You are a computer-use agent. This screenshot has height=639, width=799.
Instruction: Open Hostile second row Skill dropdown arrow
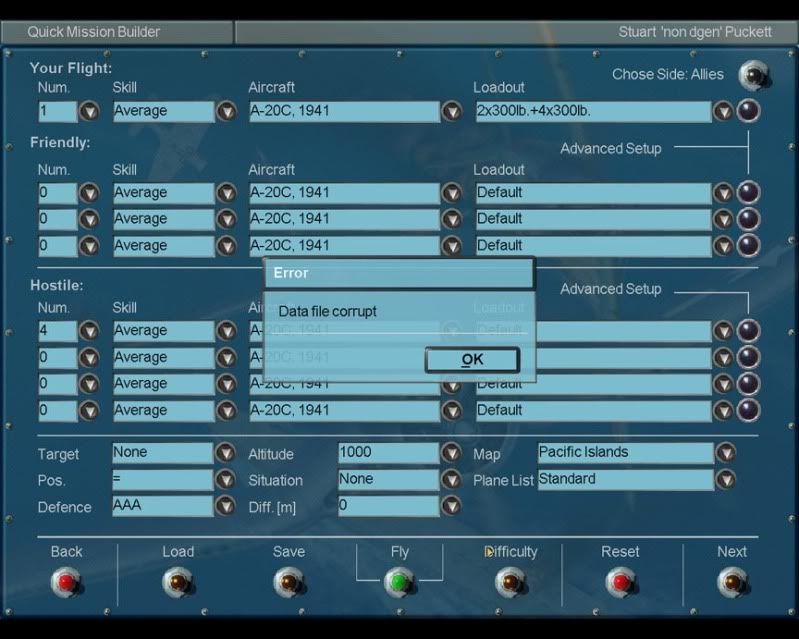tap(226, 357)
